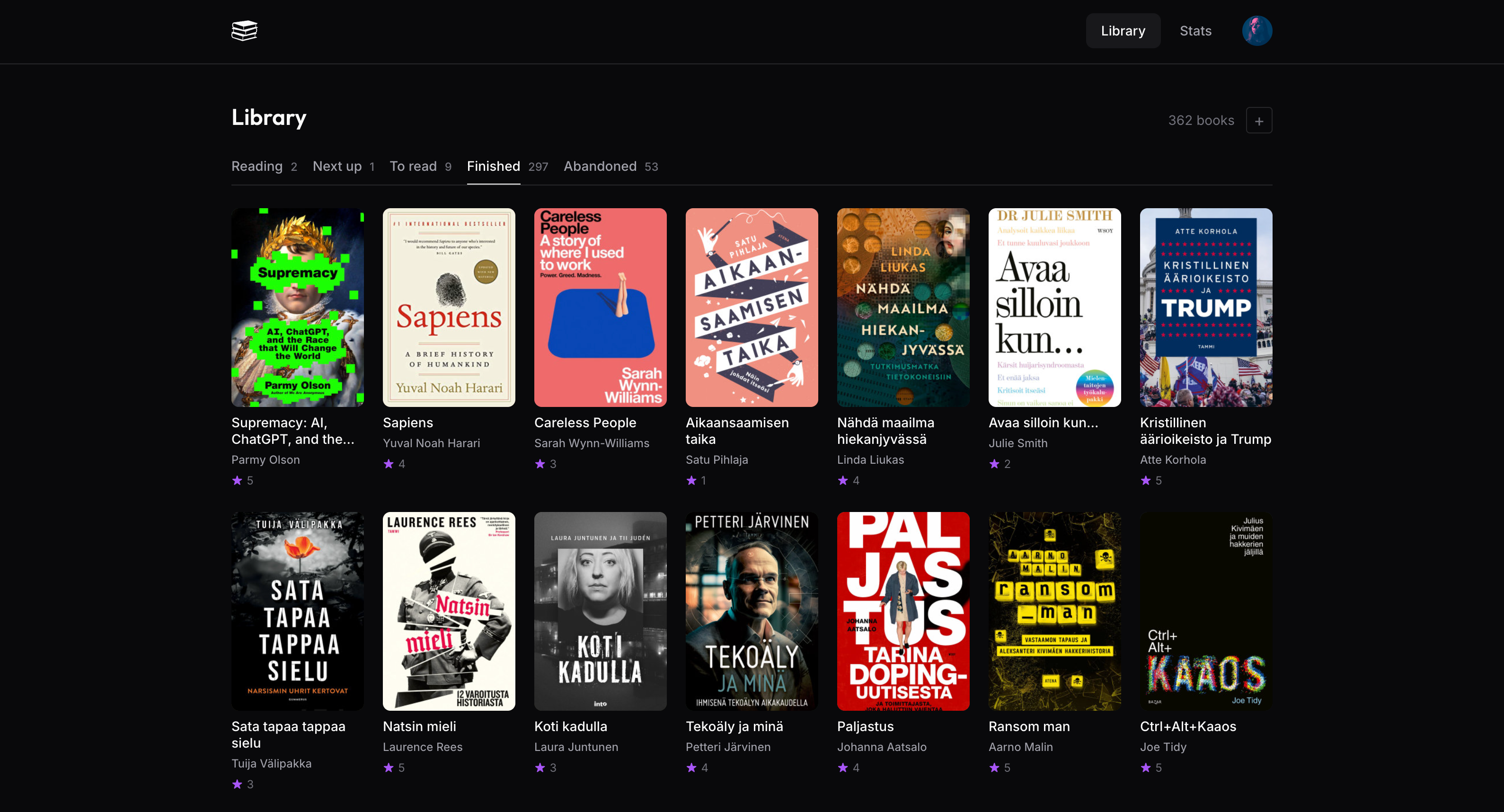The height and width of the screenshot is (812, 1504).
Task: Click the Sata tapaa tappaa sielu title
Action: point(288,734)
